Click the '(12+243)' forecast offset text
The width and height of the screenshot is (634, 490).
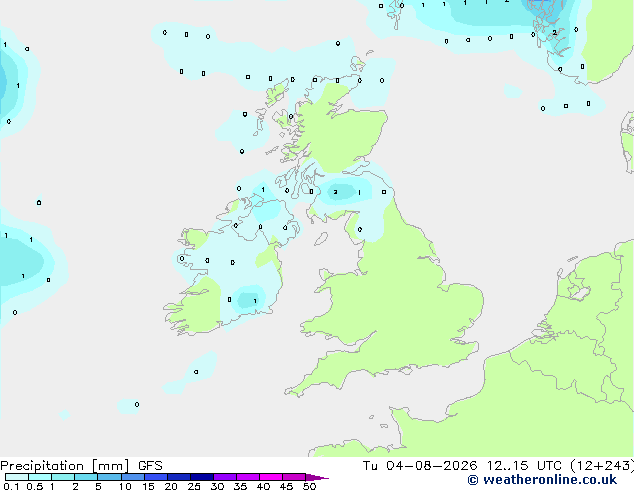602,466
